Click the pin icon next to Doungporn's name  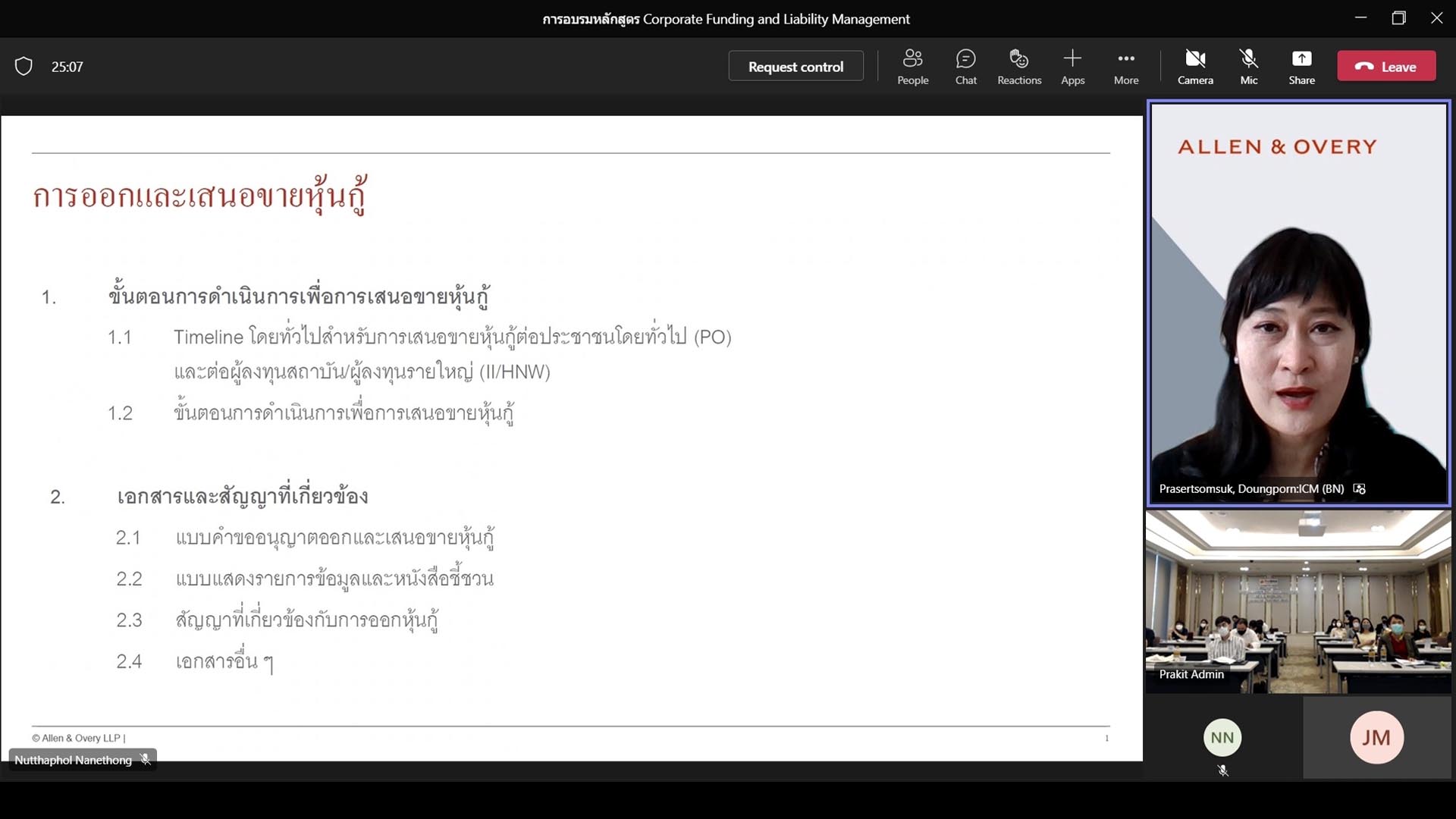click(x=1360, y=489)
